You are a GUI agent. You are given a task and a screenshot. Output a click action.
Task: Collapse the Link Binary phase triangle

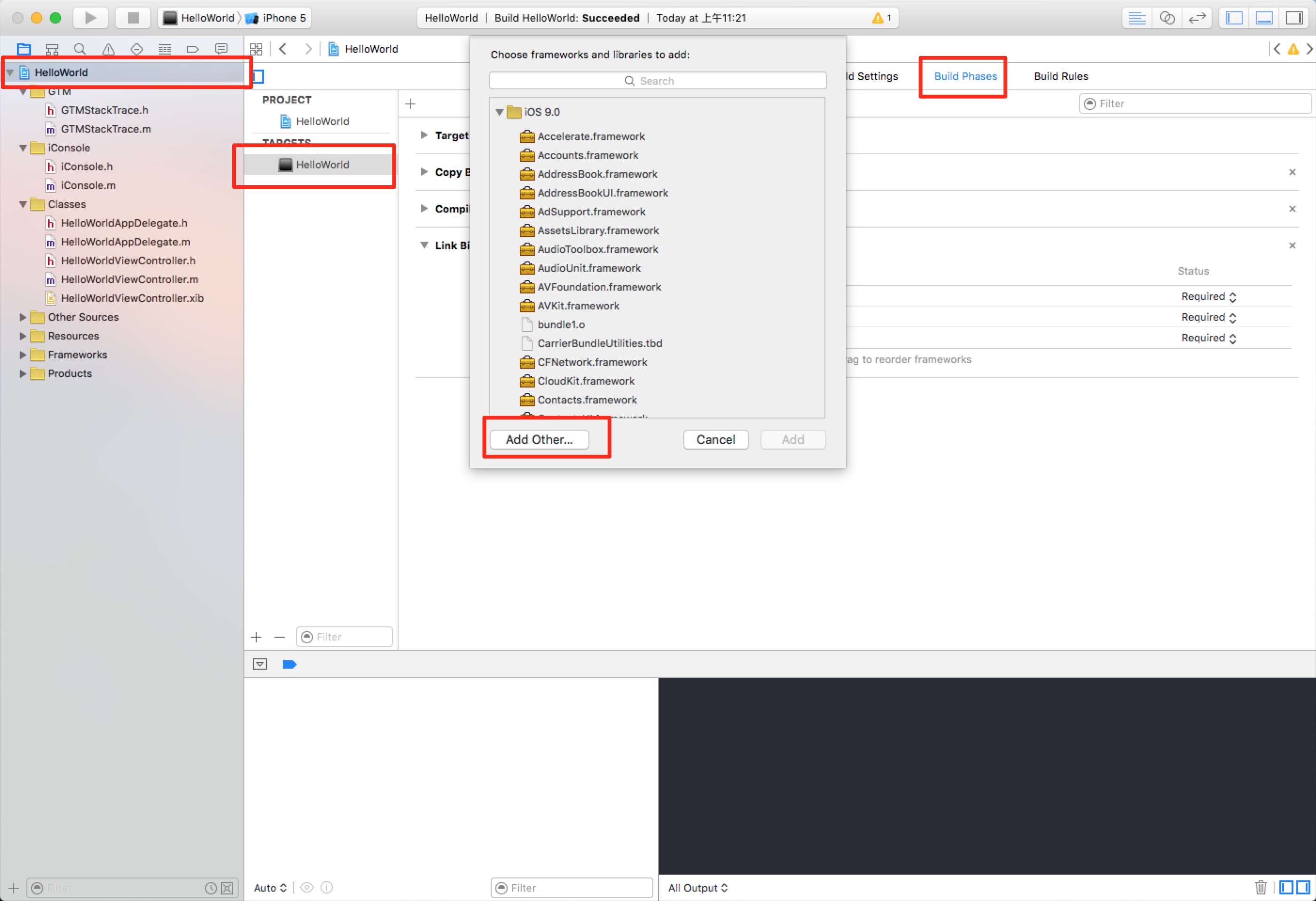coord(424,245)
